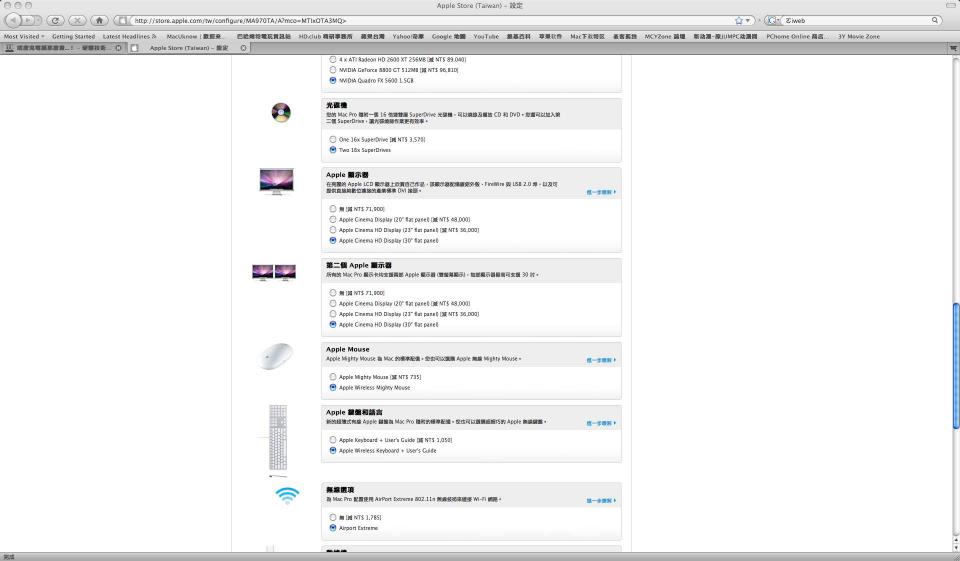
Task: Go back with the browser Back arrow
Action: (13, 20)
